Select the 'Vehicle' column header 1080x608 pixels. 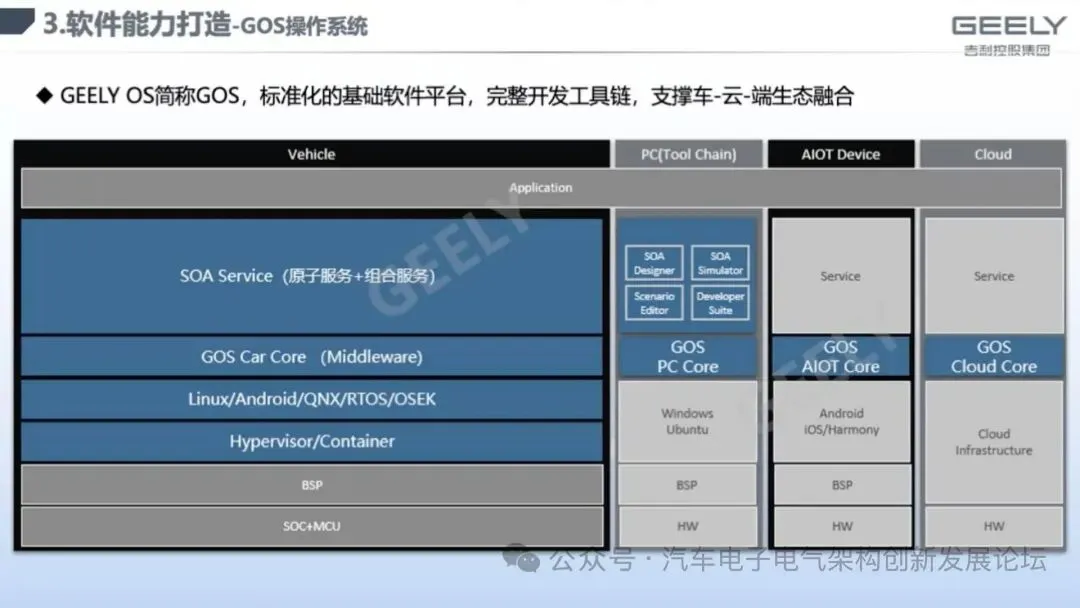(x=311, y=154)
